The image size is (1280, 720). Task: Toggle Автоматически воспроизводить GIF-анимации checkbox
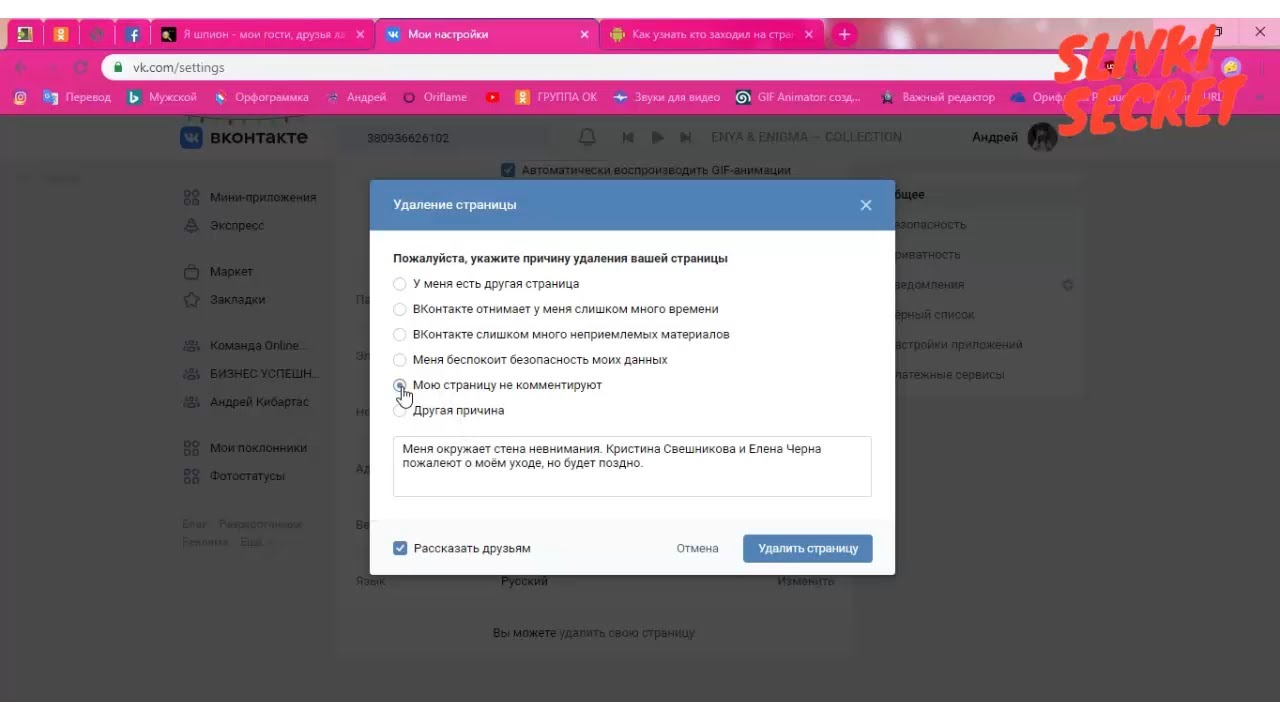[x=508, y=170]
